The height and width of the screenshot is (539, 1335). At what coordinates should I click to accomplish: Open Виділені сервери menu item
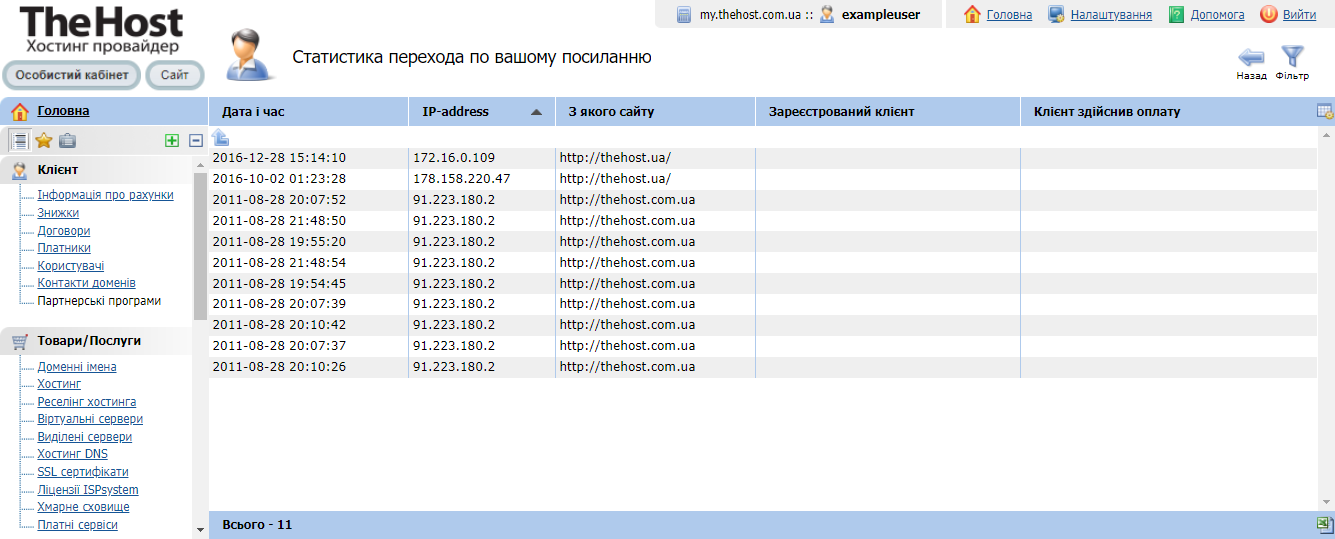(84, 437)
